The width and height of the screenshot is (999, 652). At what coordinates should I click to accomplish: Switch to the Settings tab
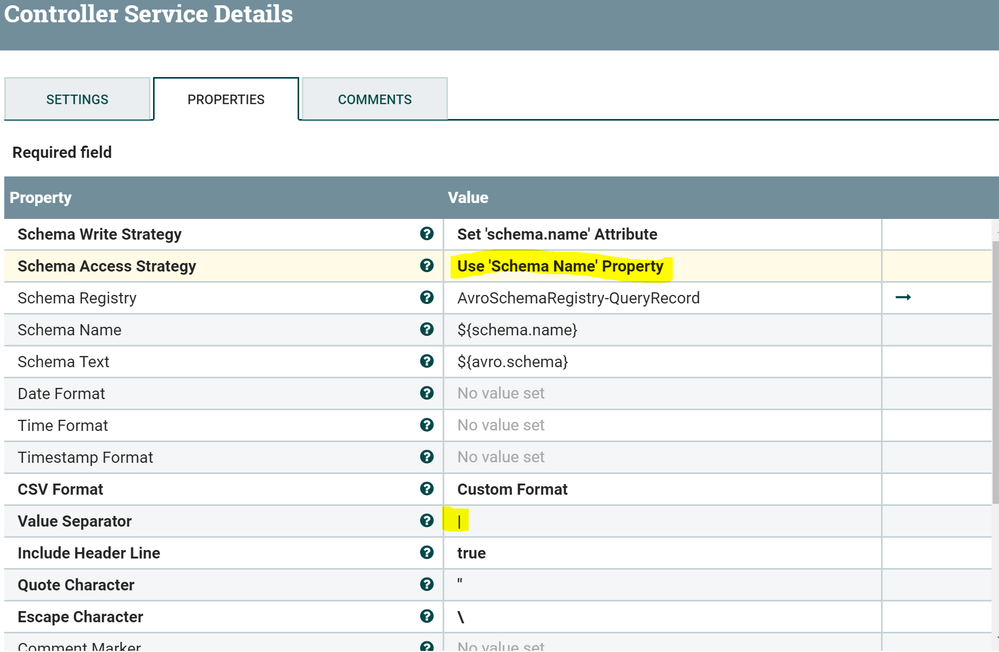point(77,99)
